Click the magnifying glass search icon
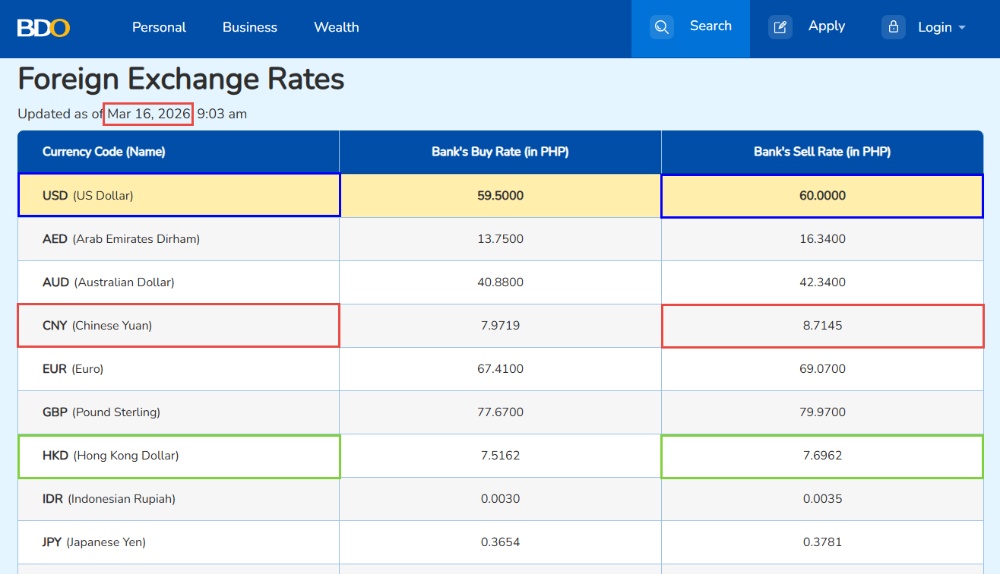The height and width of the screenshot is (574, 1000). click(661, 27)
